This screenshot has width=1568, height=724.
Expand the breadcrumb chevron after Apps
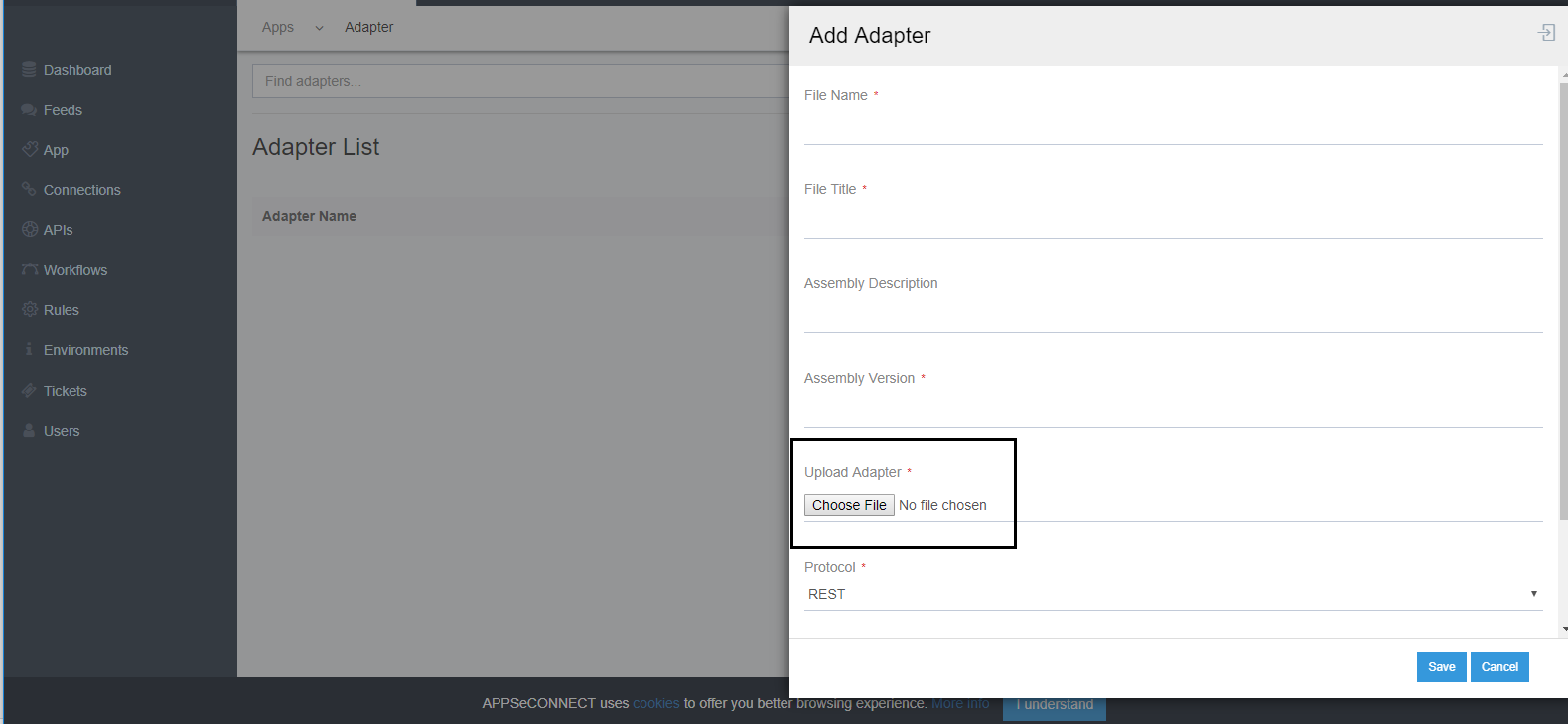(320, 28)
